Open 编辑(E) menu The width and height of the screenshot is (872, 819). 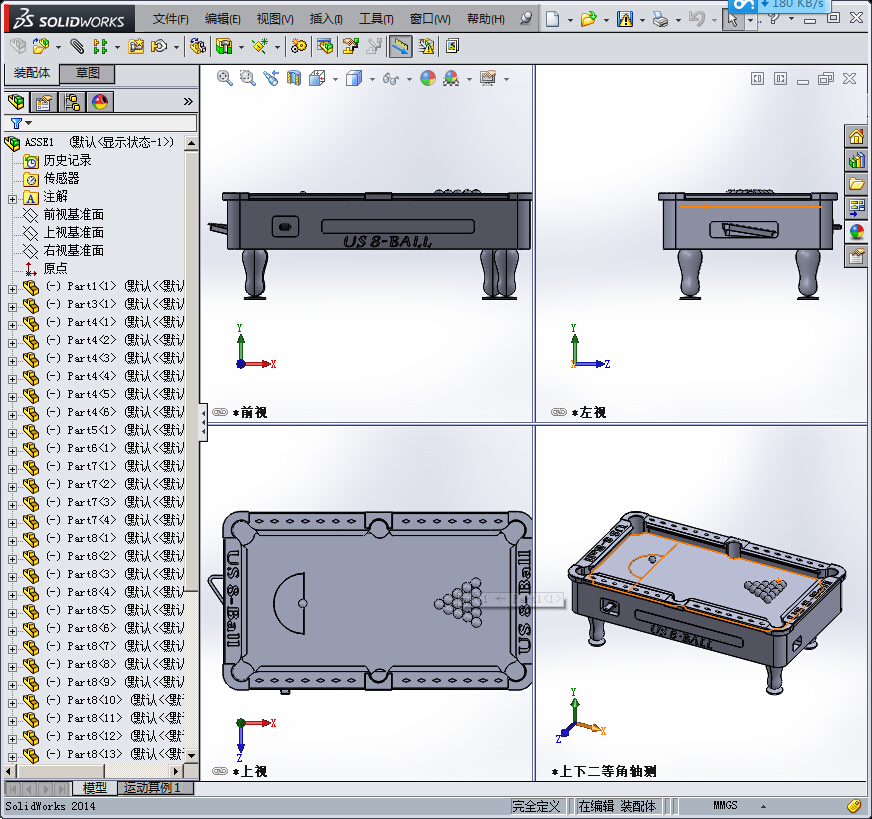coord(222,19)
